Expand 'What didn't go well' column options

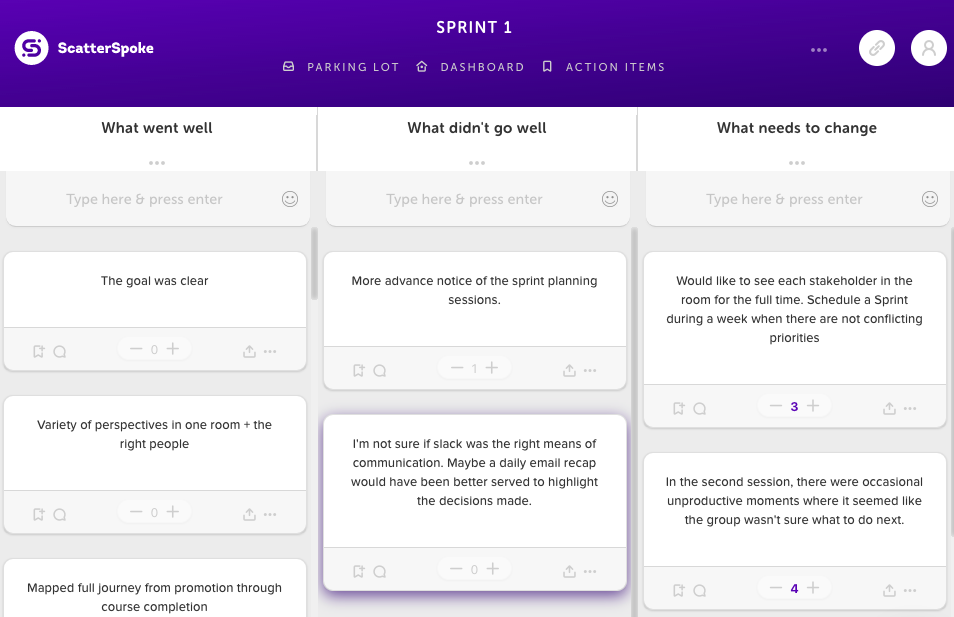[x=477, y=163]
